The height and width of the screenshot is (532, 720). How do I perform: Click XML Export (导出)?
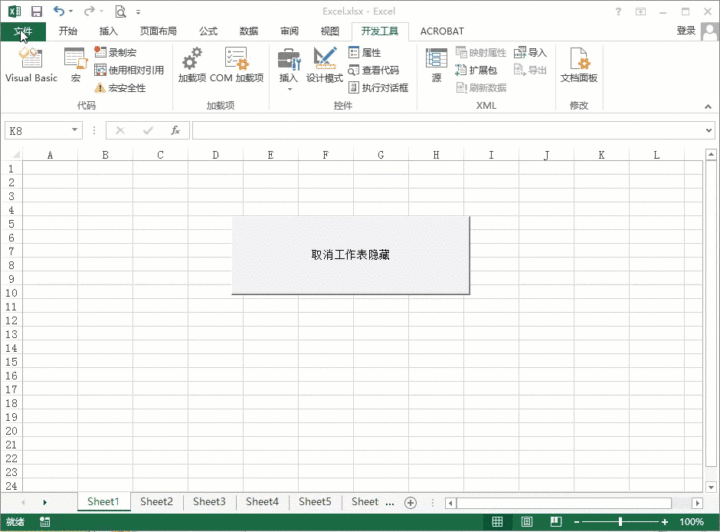530,70
